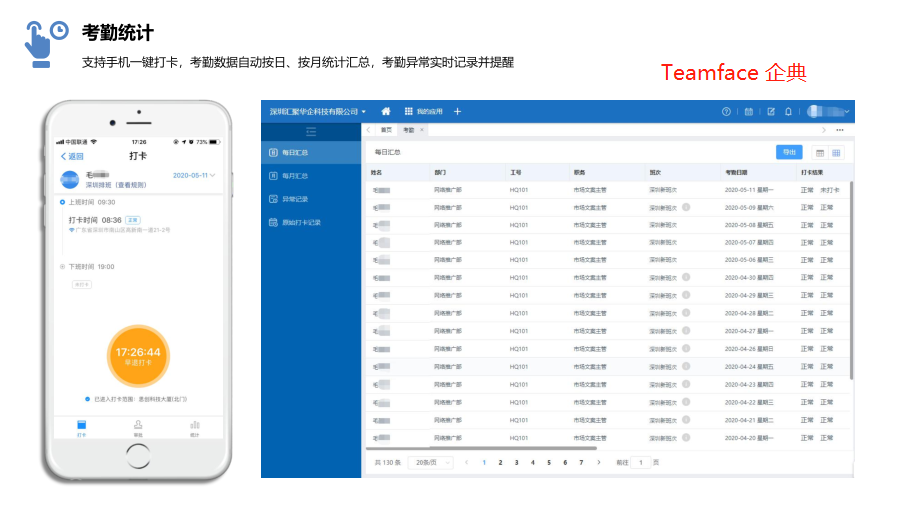Tap the 打卡 tab icon on phone
The image size is (923, 518).
(x=81, y=427)
